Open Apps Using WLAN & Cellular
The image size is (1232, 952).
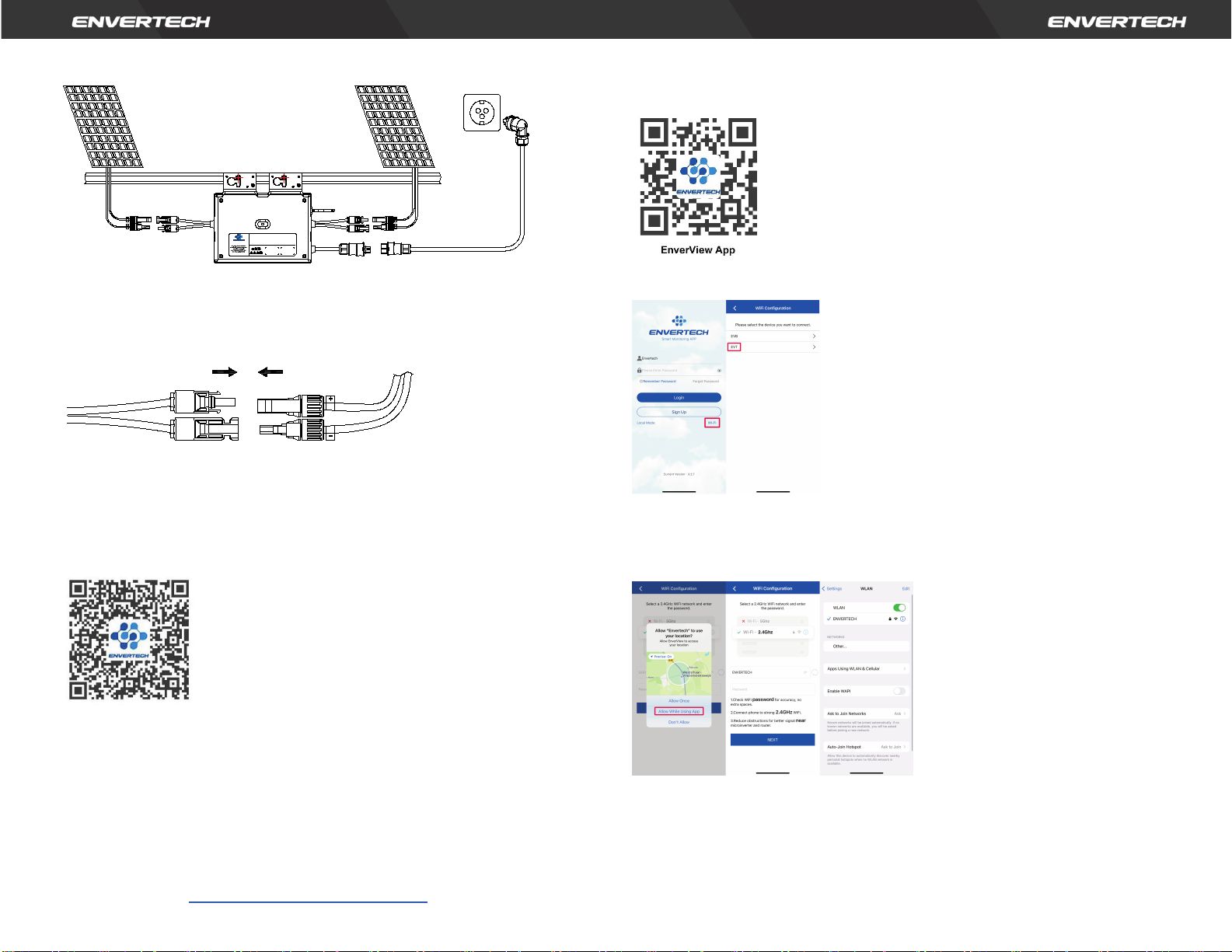pyautogui.click(x=866, y=668)
